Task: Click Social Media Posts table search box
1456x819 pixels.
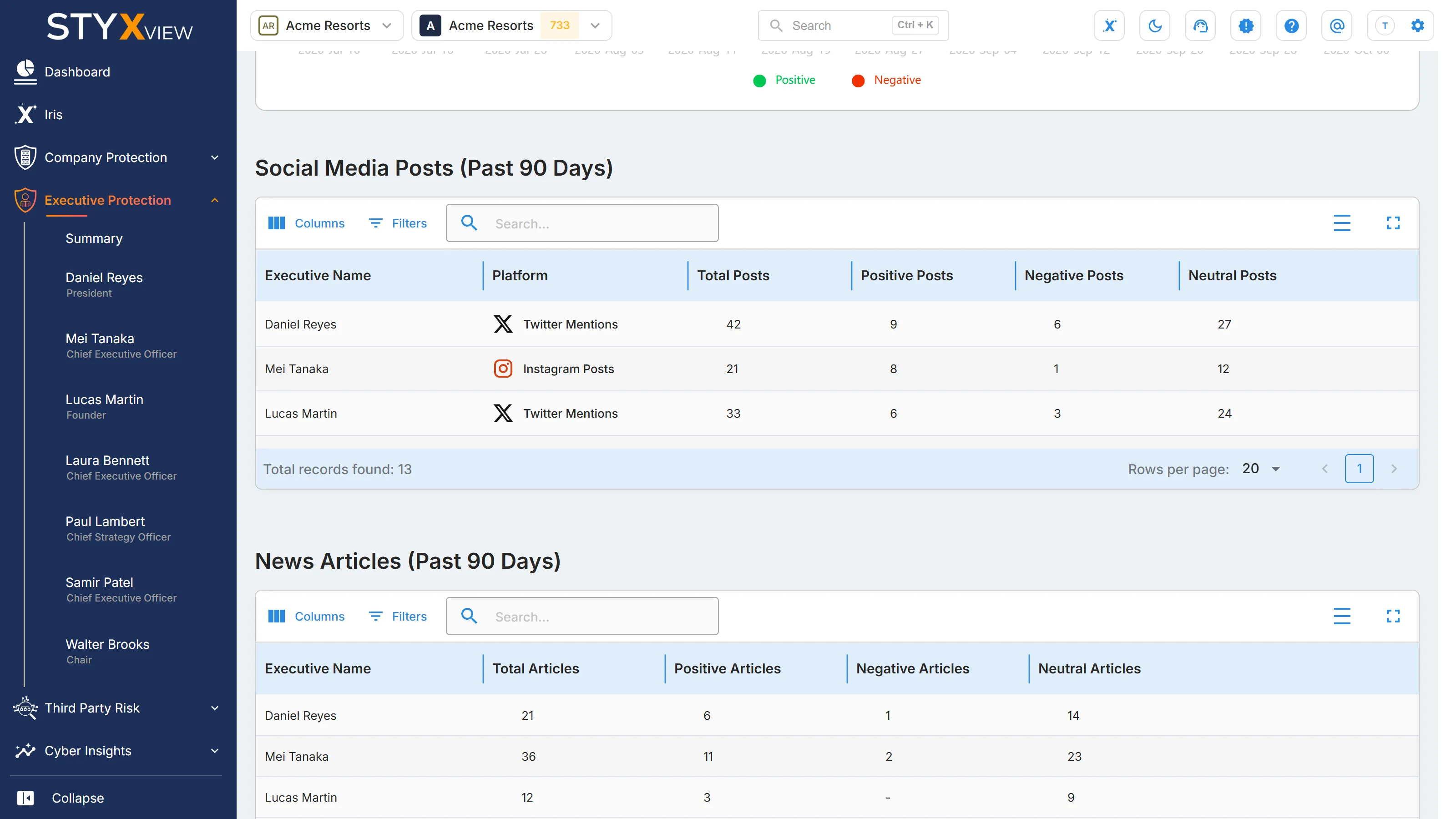Action: click(582, 223)
